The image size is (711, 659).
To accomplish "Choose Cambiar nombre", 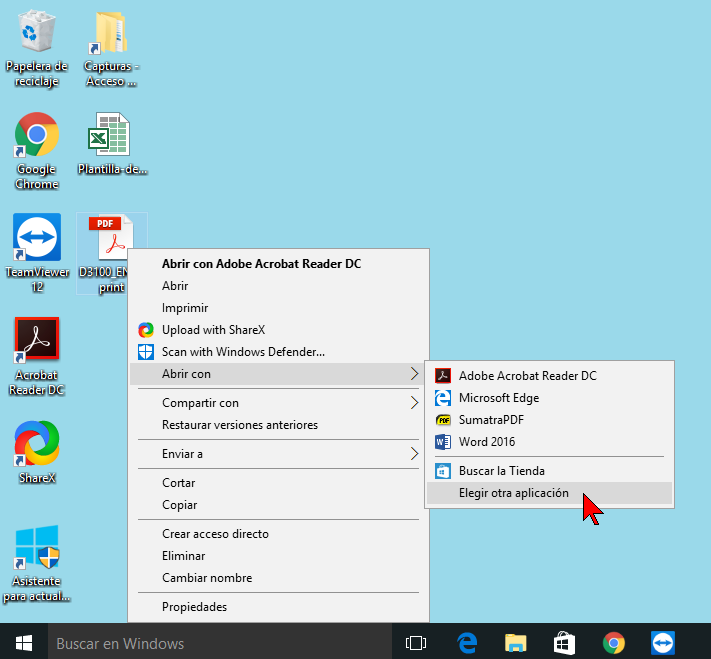I will pyautogui.click(x=278, y=578).
